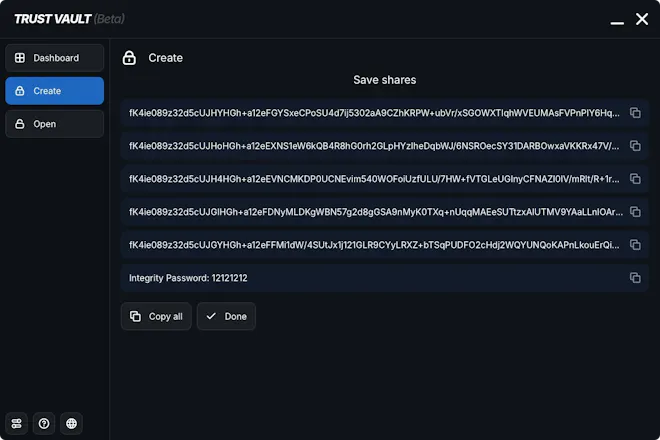Close the Trust Vault window
Viewport: 660px width, 440px height.
tap(642, 19)
